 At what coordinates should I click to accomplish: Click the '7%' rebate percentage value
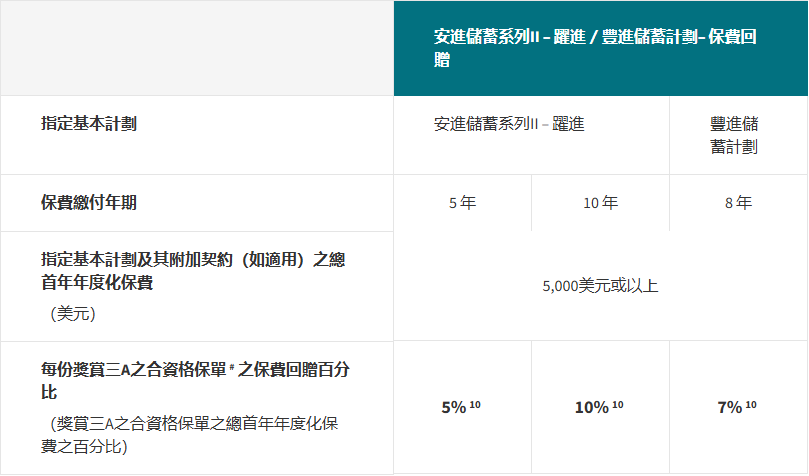pyautogui.click(x=730, y=407)
